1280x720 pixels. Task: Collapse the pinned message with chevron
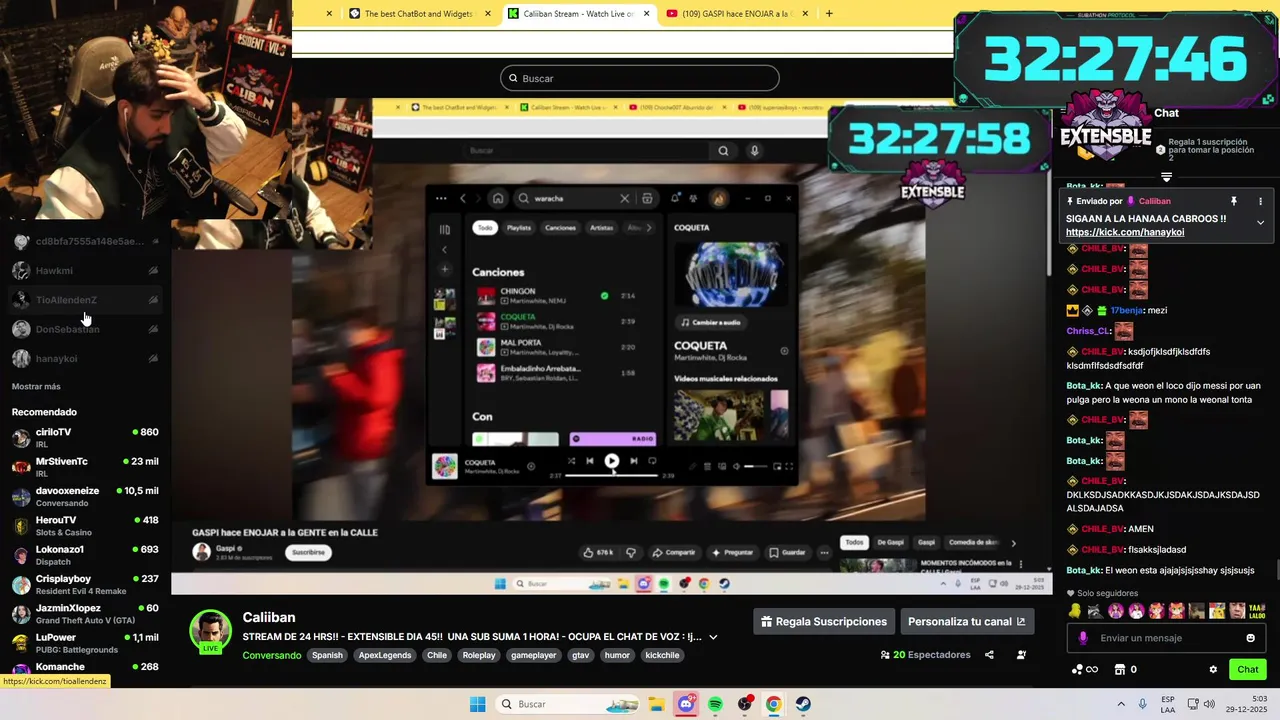point(1260,222)
